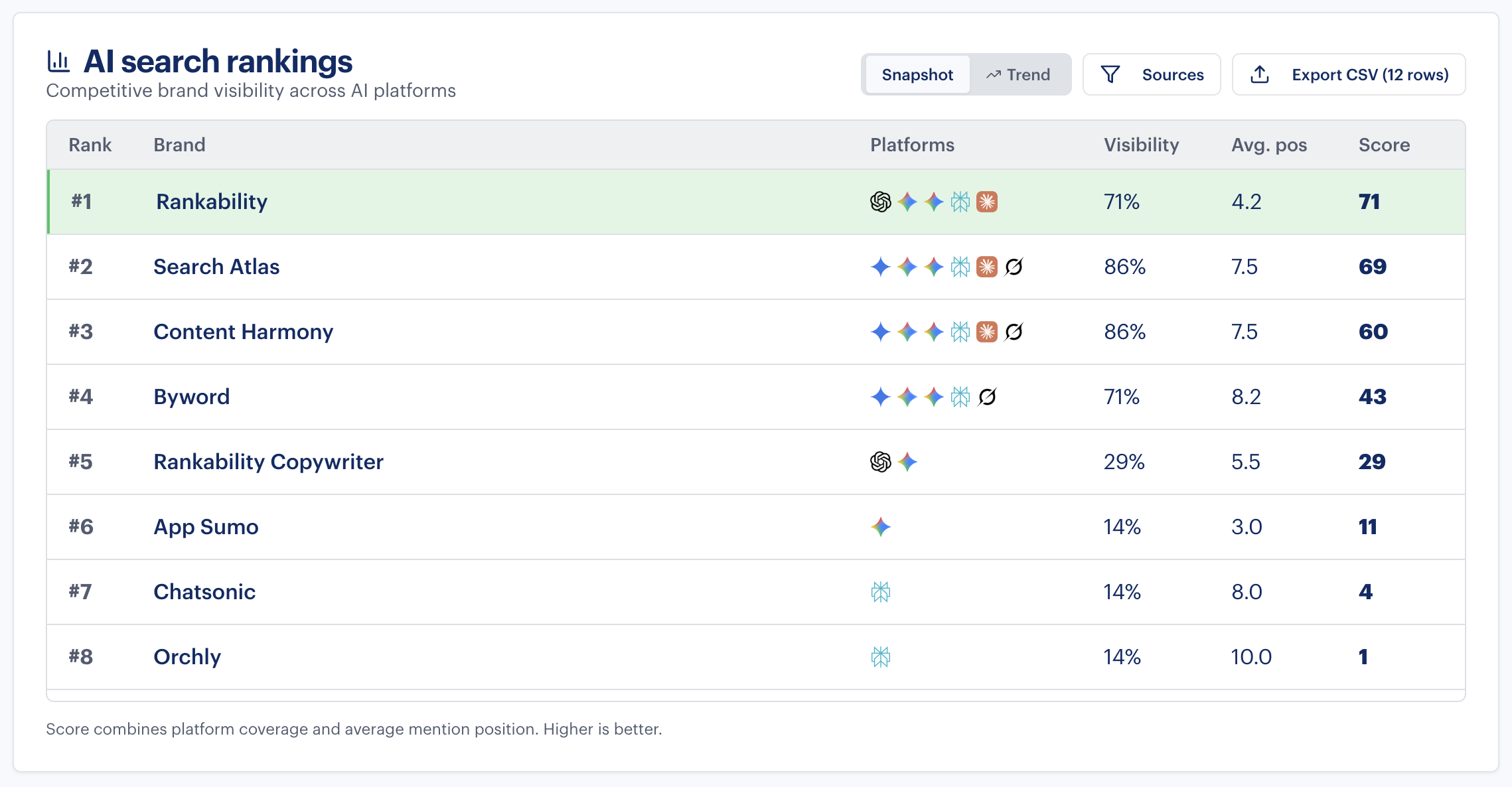This screenshot has width=1512, height=787.
Task: Click the Gemini icon in App Sumo's row
Action: (x=881, y=527)
